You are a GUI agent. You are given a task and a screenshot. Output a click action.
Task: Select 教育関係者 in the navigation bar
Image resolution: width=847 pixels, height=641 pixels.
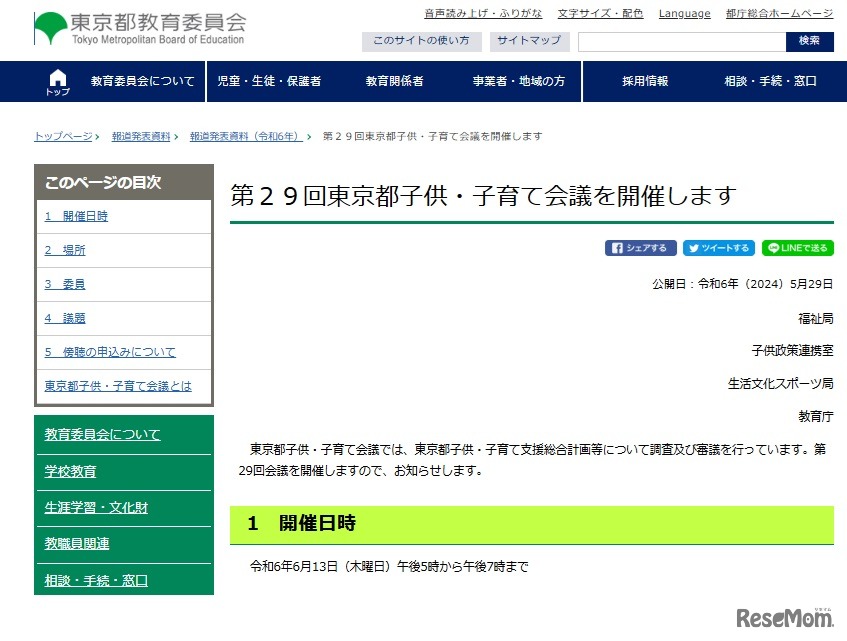[394, 82]
